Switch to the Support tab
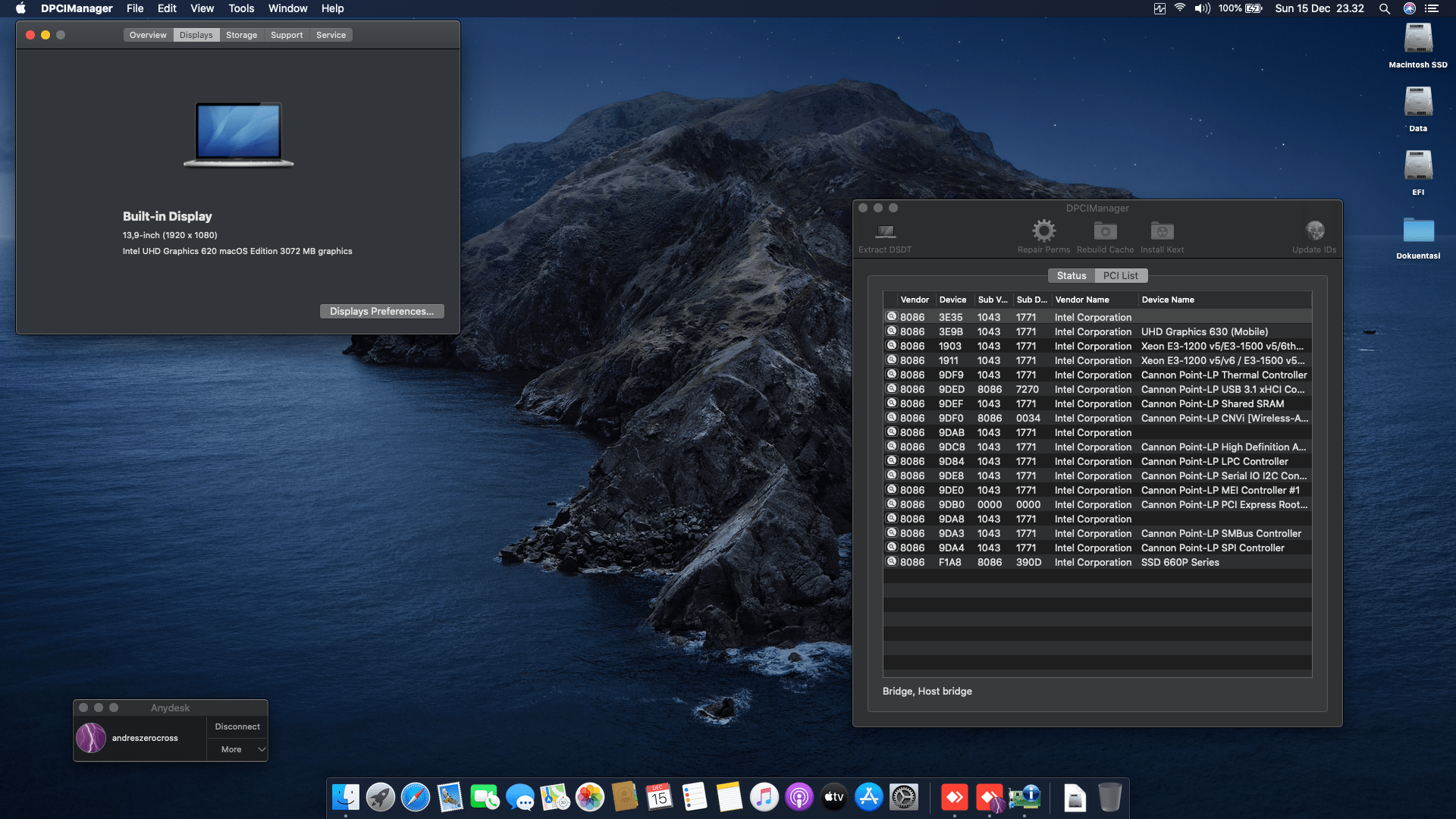Screen dimensions: 1456x819 coord(287,35)
